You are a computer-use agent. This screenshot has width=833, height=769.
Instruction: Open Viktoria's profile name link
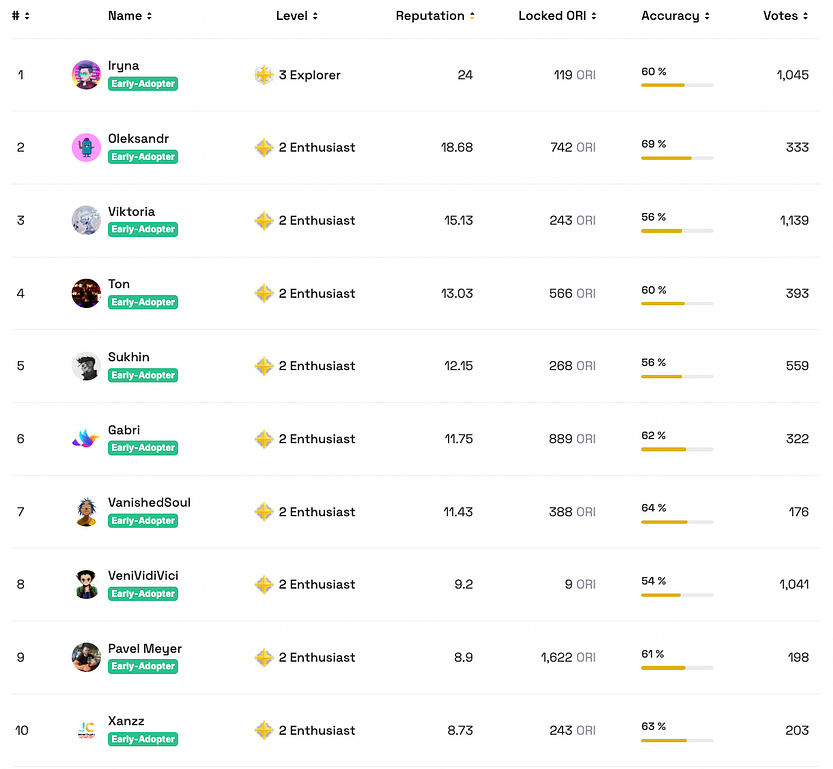pyautogui.click(x=131, y=211)
